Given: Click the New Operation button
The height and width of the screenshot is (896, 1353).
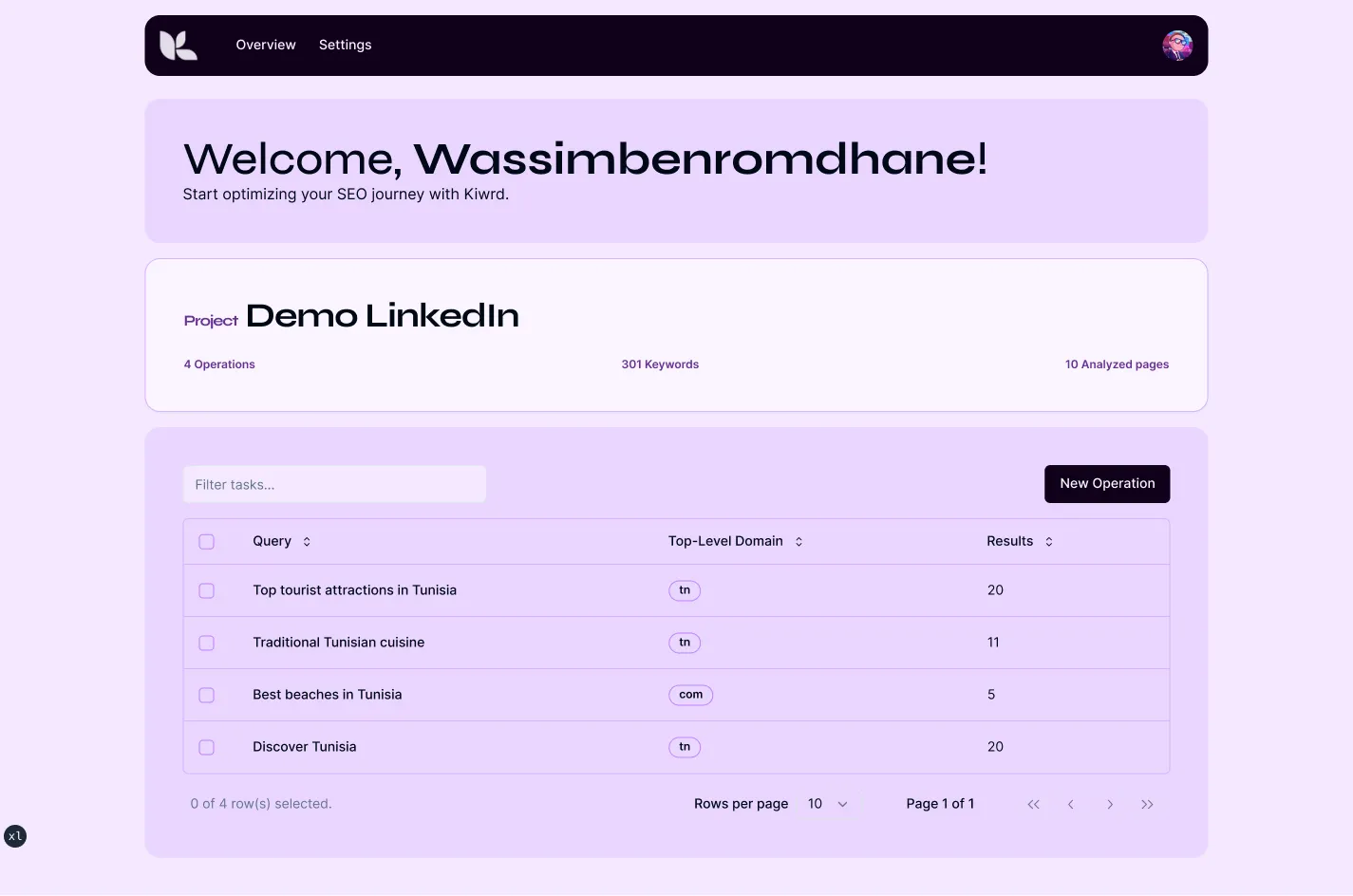Looking at the screenshot, I should click(1107, 484).
